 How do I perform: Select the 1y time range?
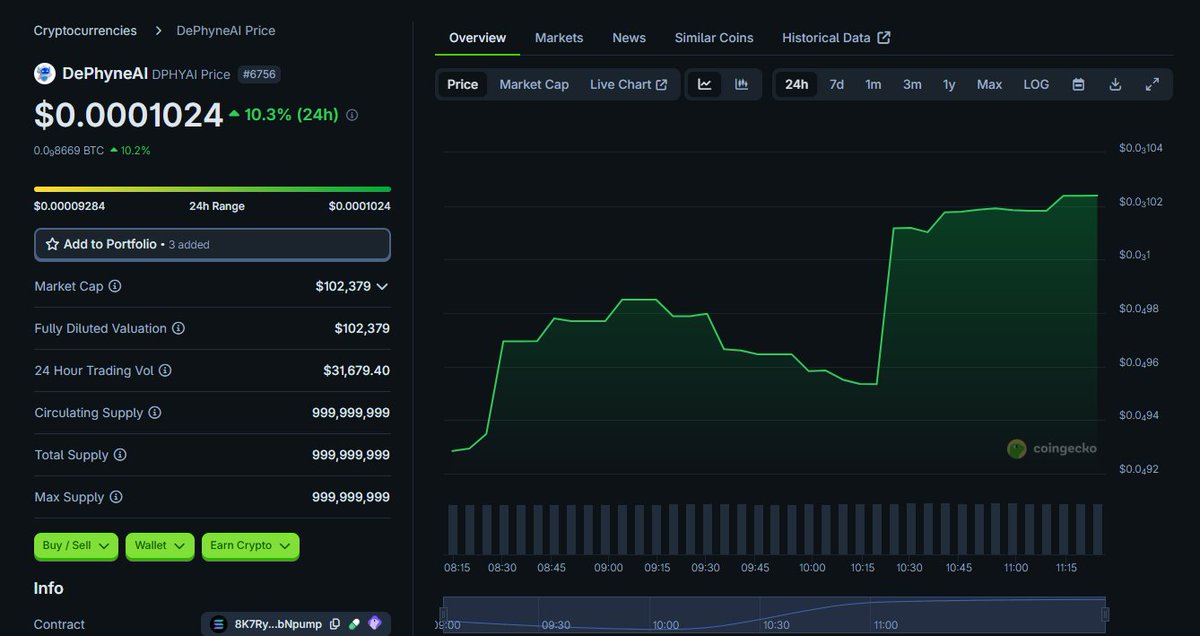coord(949,84)
